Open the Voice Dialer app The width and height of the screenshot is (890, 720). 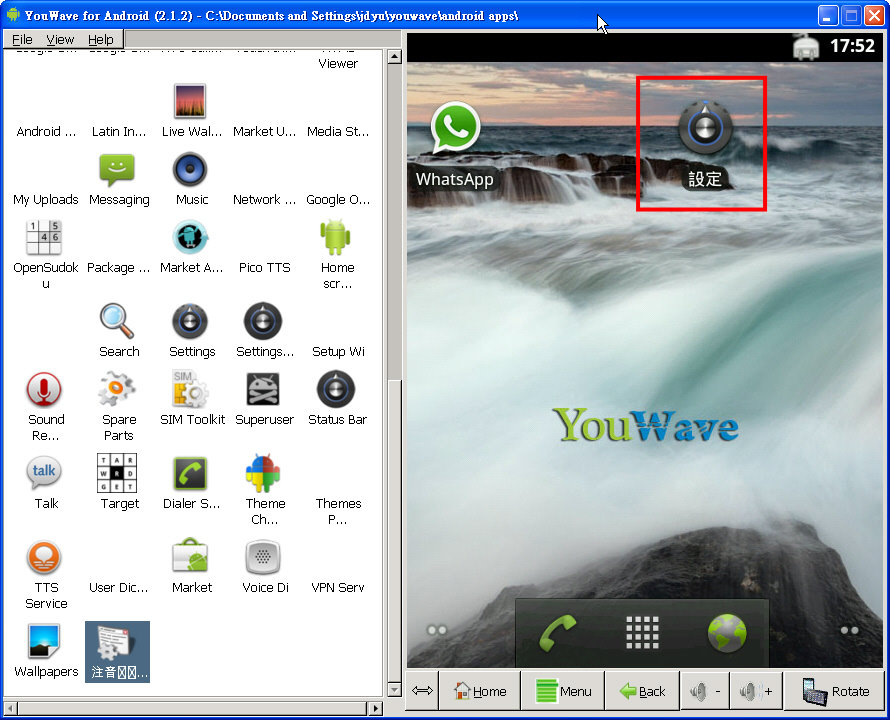[x=263, y=558]
